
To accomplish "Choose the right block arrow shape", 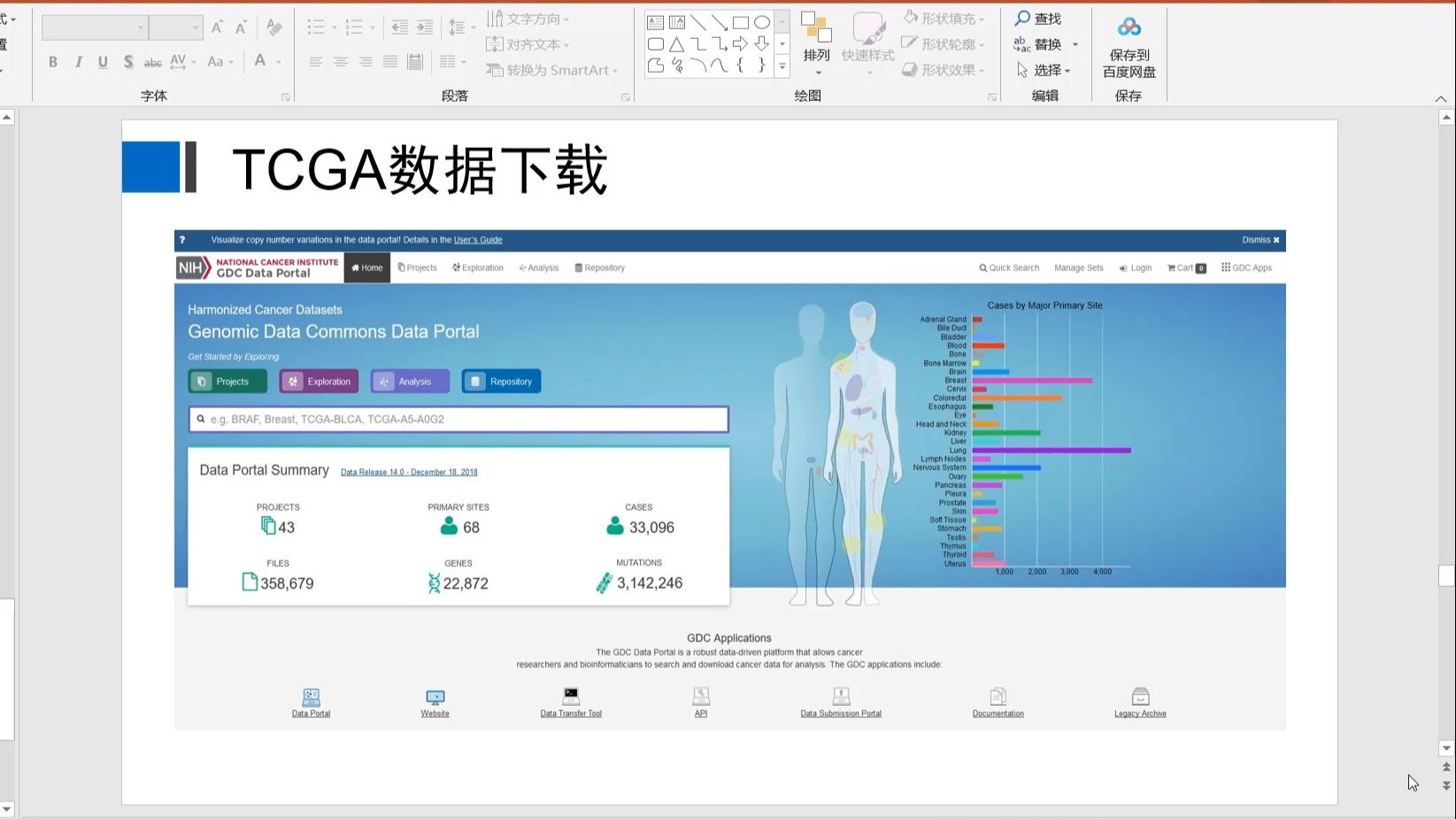I will [x=741, y=43].
